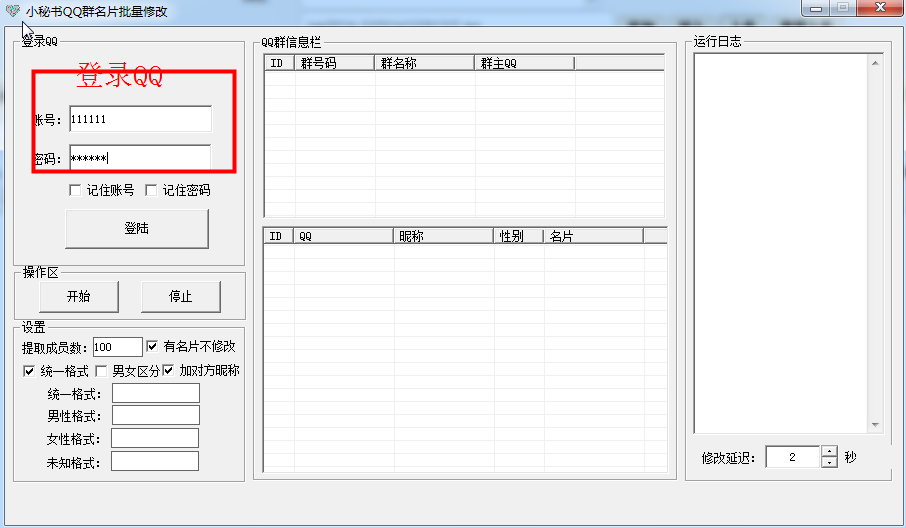Viewport: 906px width, 528px height.
Task: Increase 修改延迟 with the up arrow
Action: [x=829, y=452]
